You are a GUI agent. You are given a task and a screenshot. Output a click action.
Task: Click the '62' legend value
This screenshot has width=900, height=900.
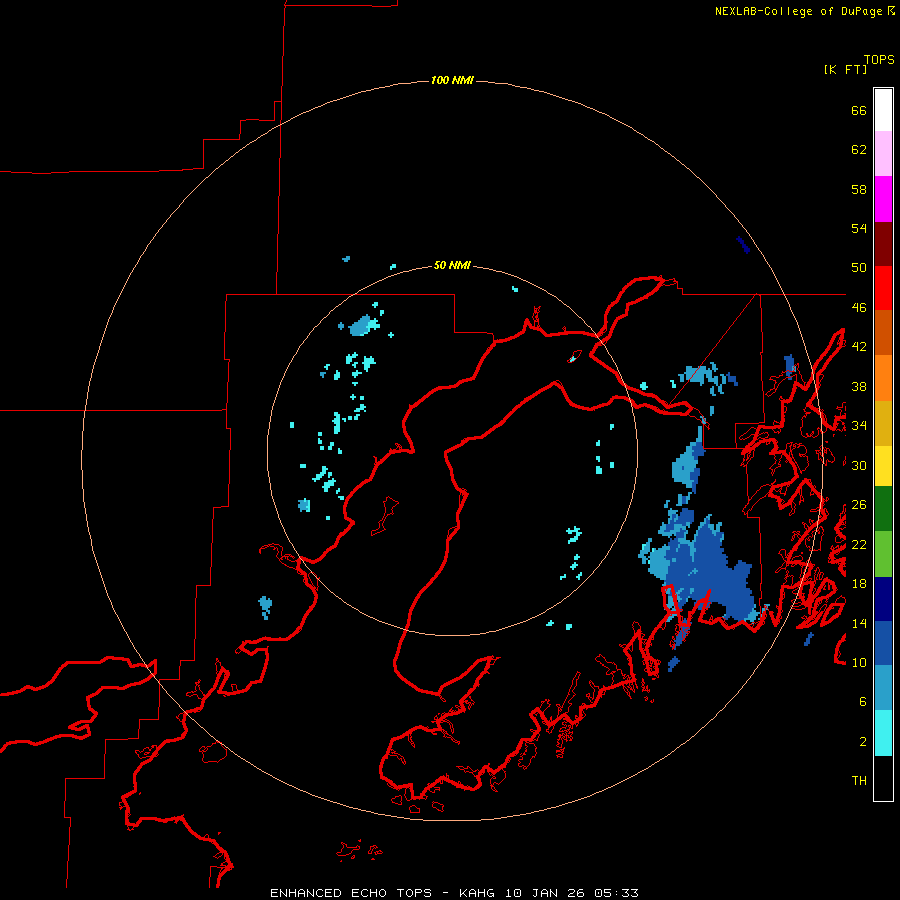(859, 150)
